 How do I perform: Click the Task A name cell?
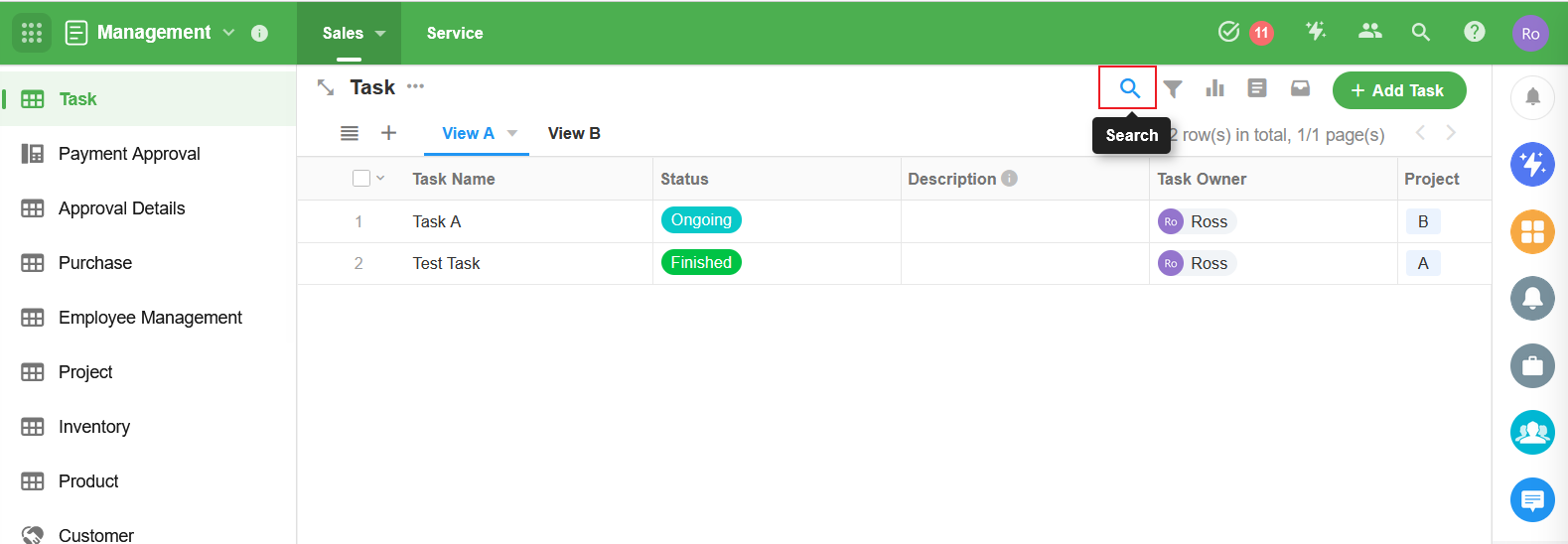pyautogui.click(x=437, y=222)
